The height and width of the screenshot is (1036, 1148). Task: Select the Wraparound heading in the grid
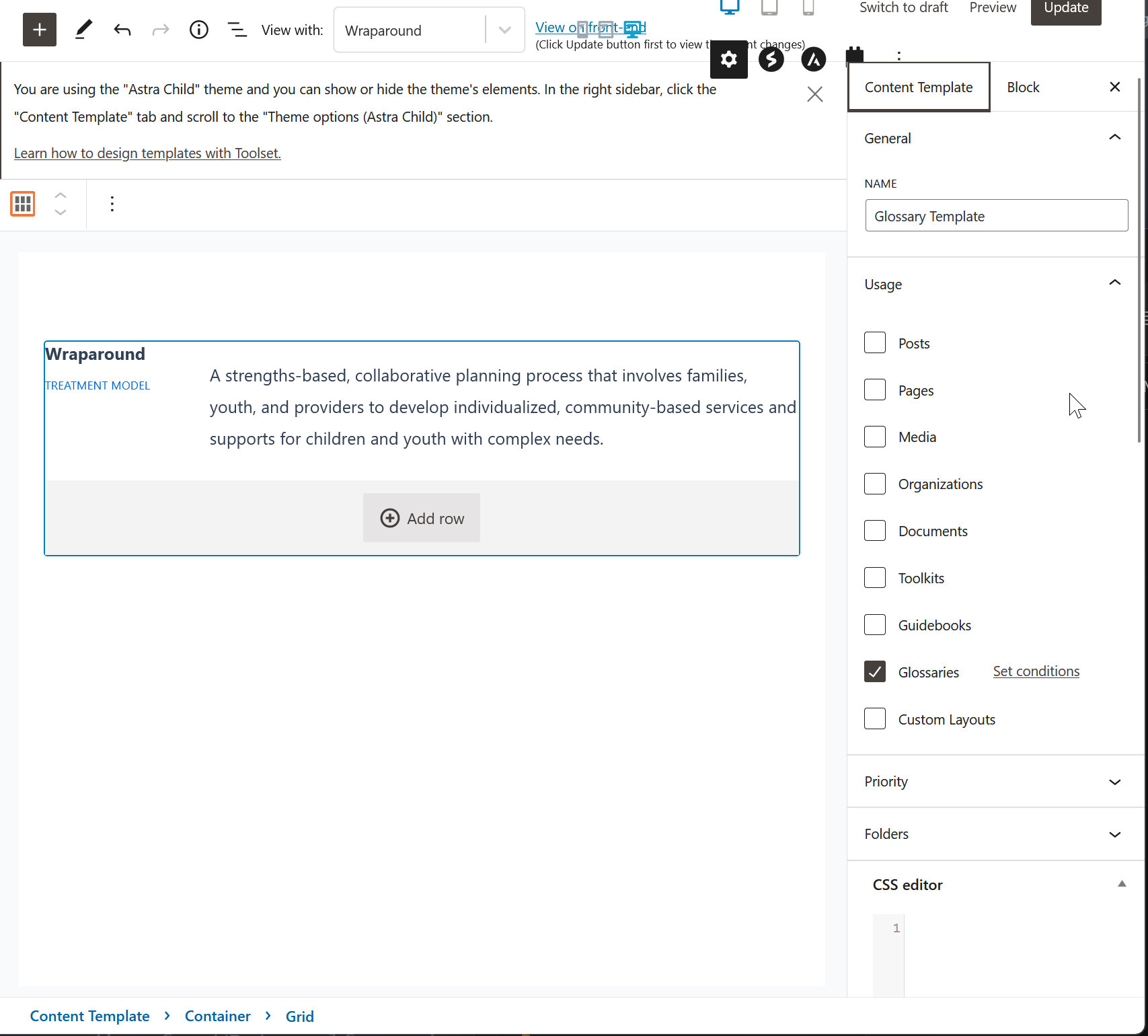tap(95, 354)
